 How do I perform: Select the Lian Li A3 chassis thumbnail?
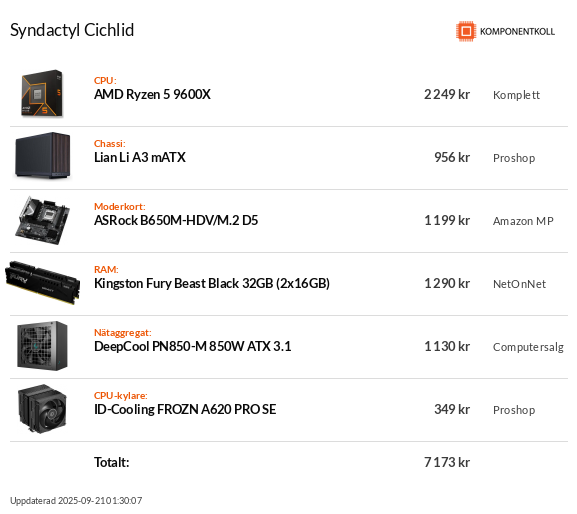(x=42, y=156)
